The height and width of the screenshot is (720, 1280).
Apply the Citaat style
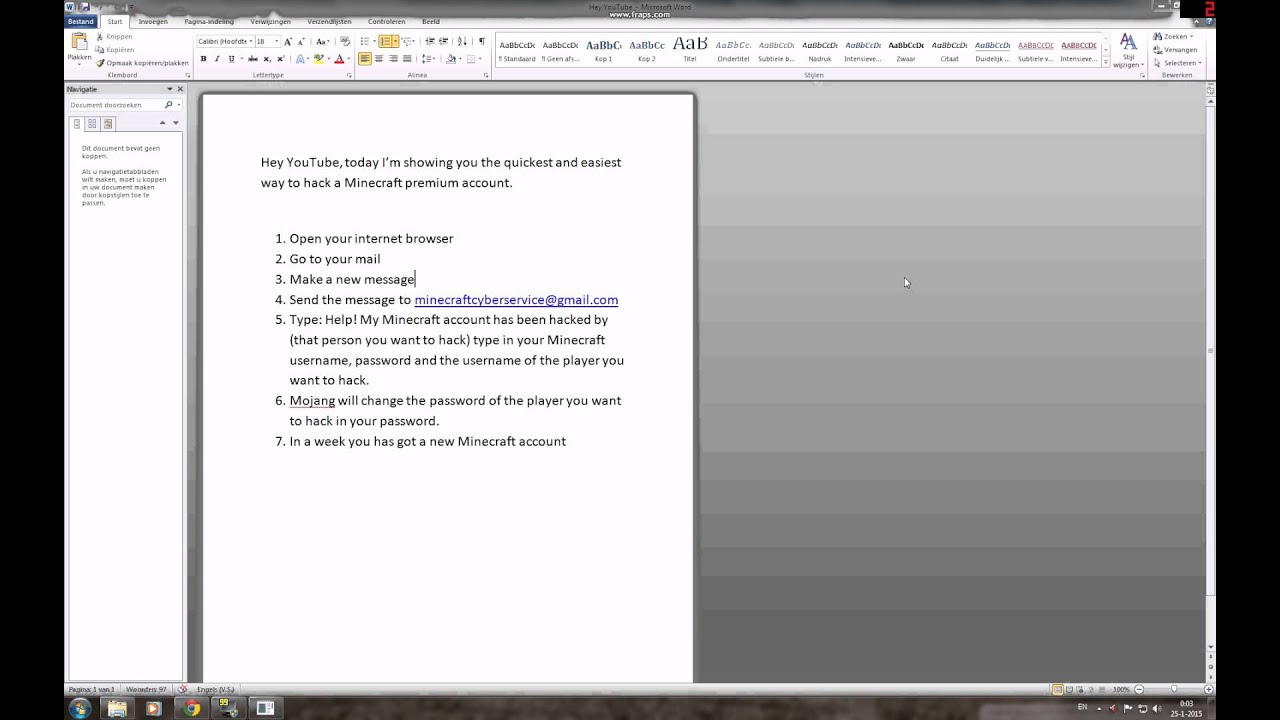pos(949,51)
